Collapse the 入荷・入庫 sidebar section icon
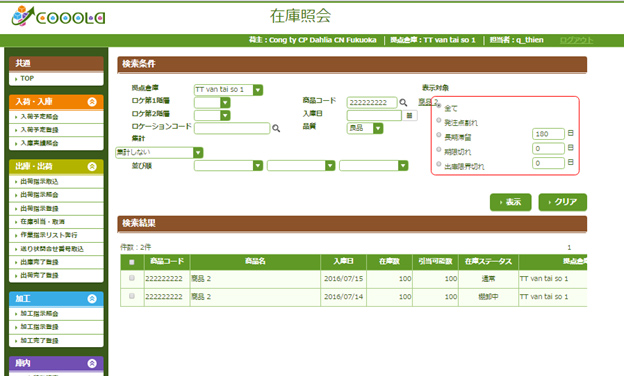This screenshot has width=624, height=376. click(92, 102)
